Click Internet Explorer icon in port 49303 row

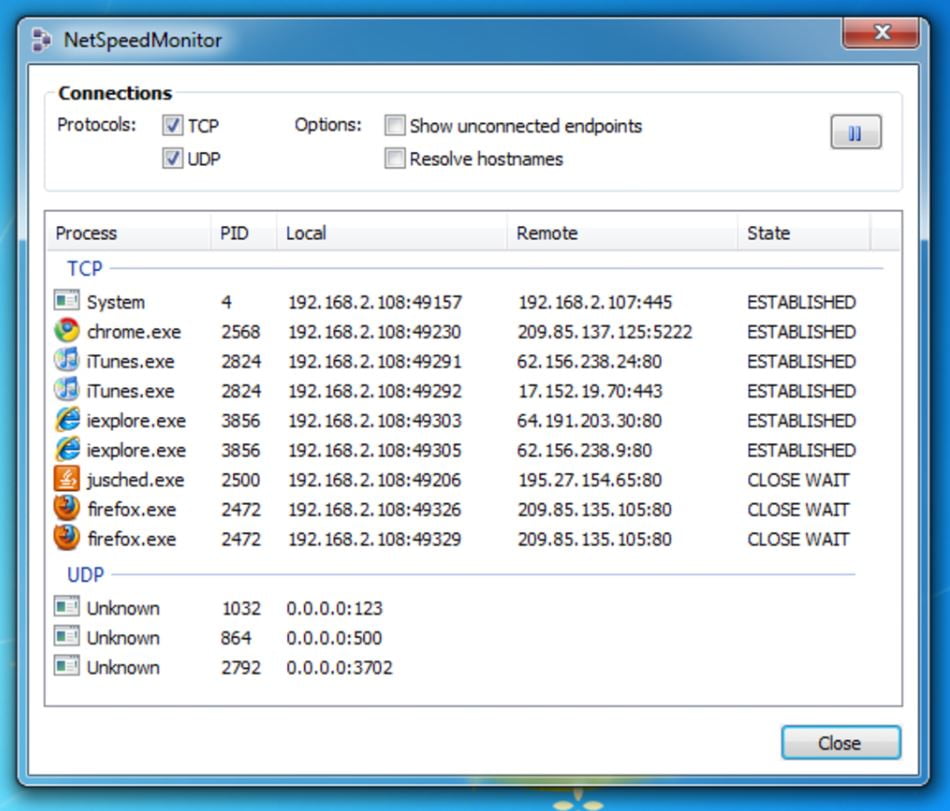pyautogui.click(x=67, y=419)
